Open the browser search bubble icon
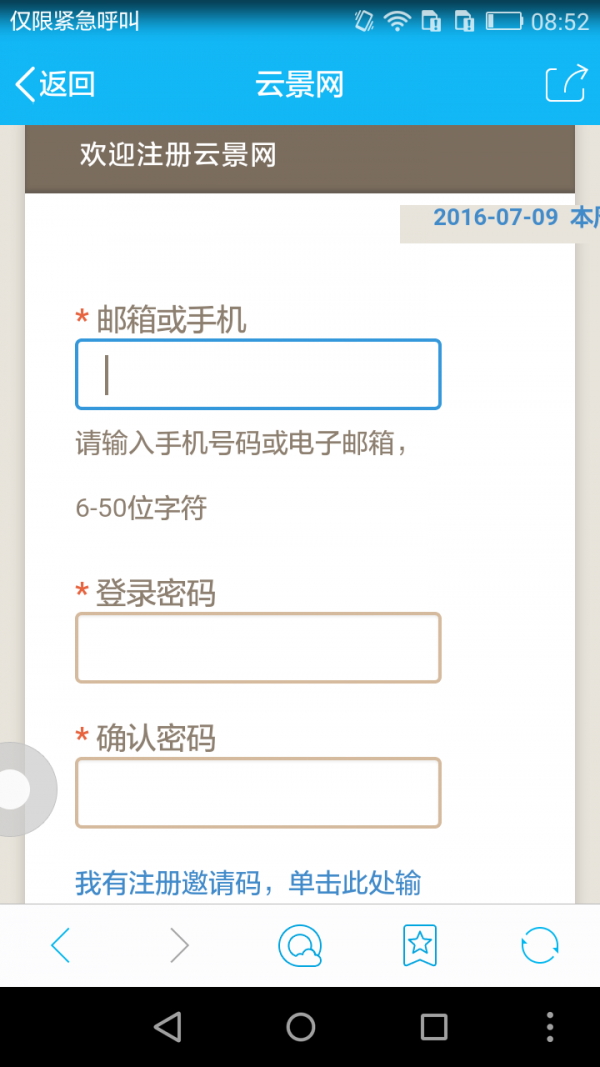The image size is (600, 1067). [x=300, y=944]
